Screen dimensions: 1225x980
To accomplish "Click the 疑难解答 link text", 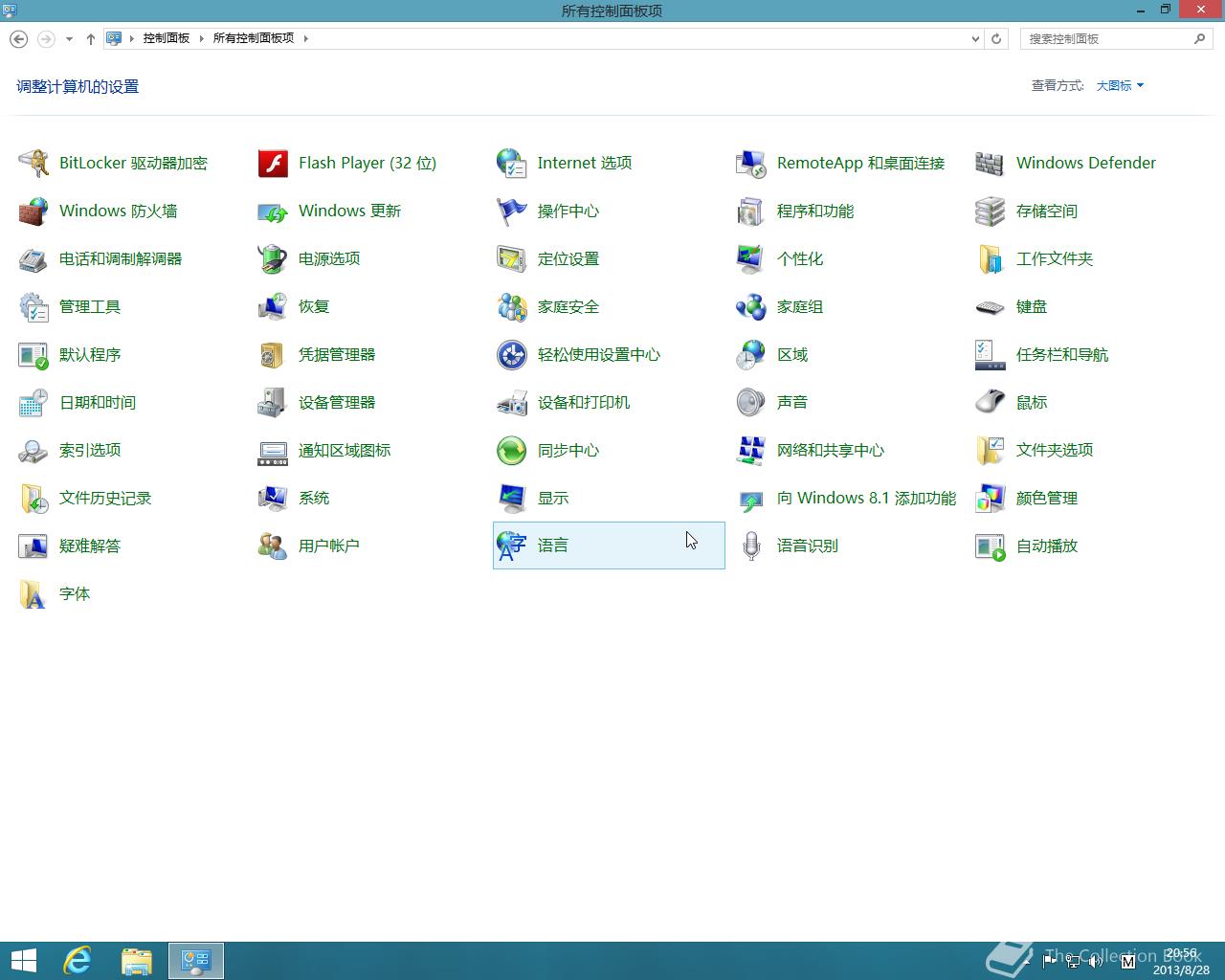I will point(90,546).
